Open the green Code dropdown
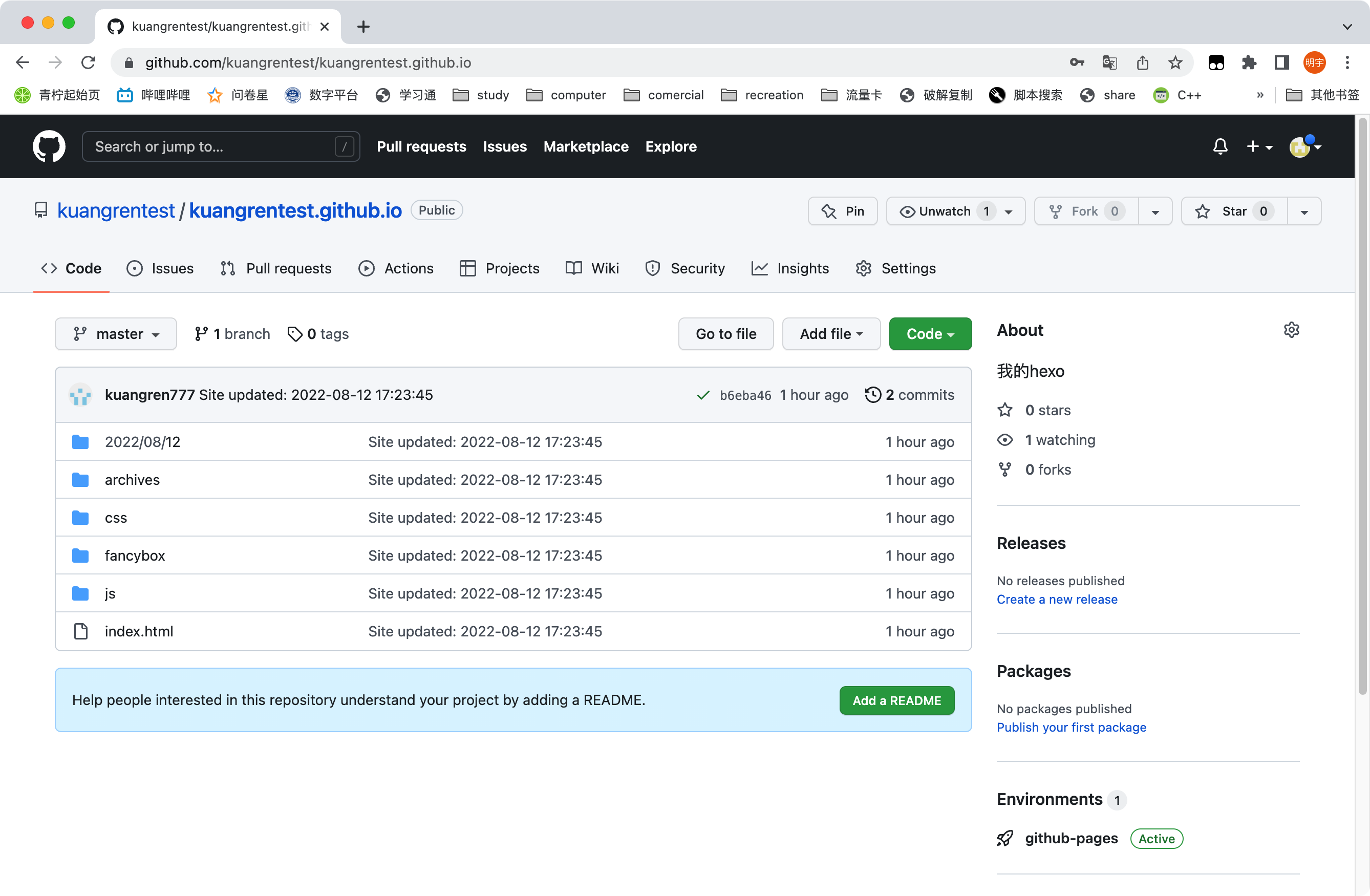 click(930, 334)
